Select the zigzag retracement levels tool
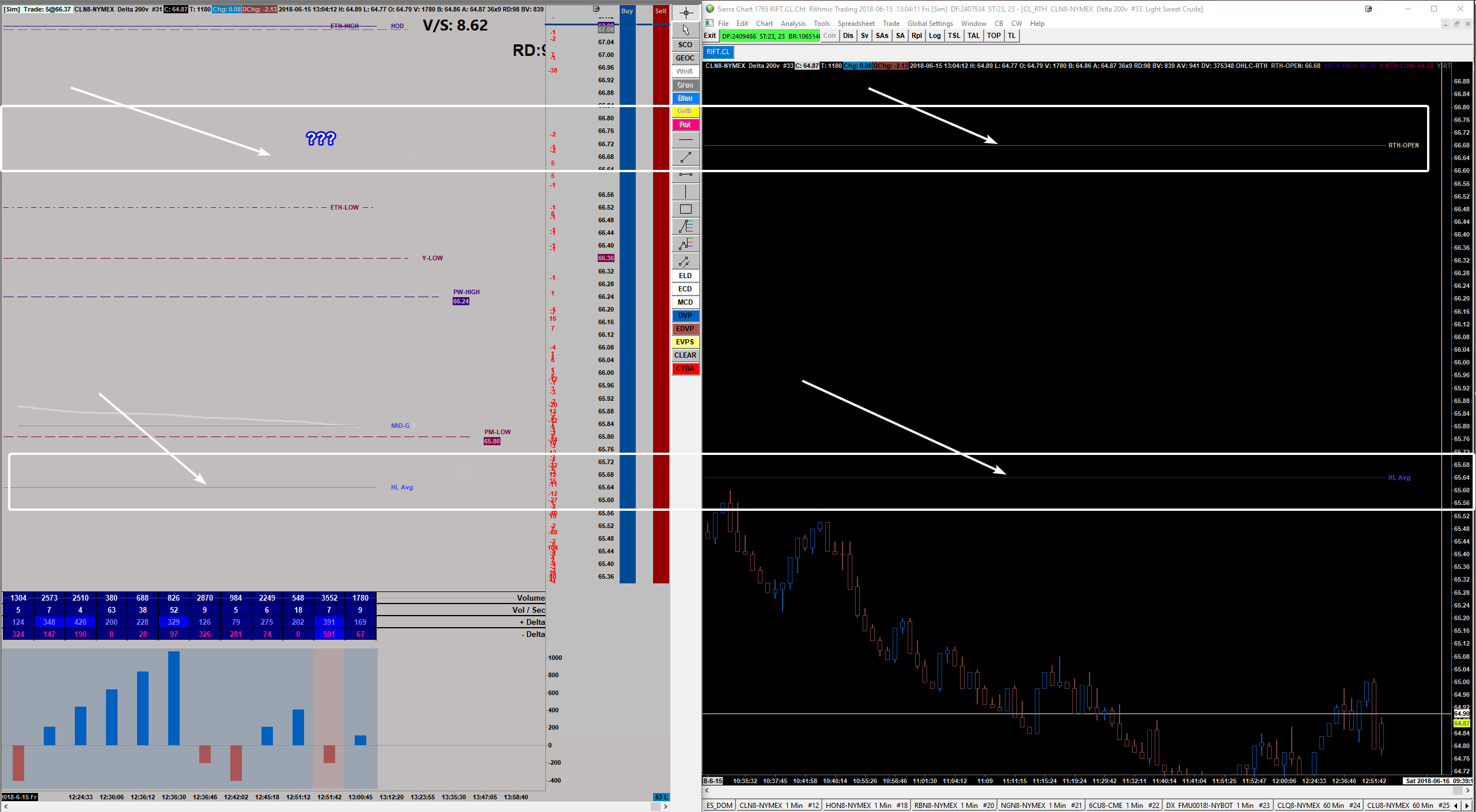 point(685,244)
